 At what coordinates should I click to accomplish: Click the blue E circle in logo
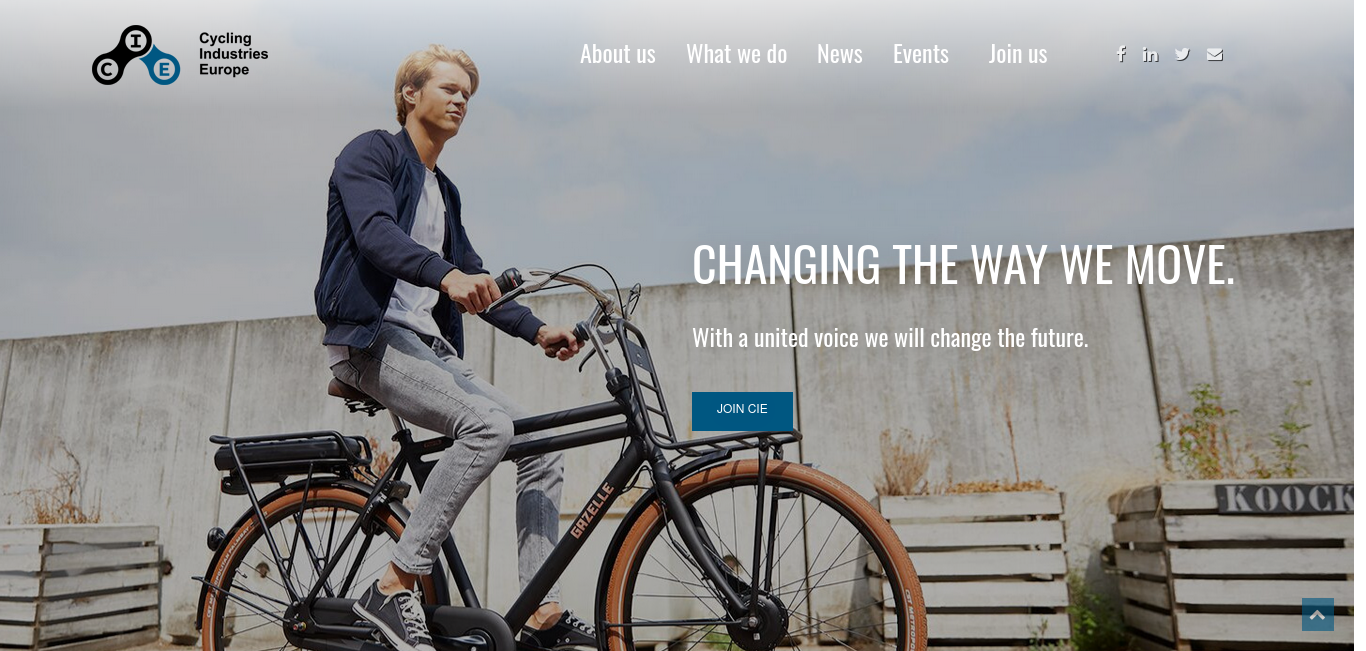(164, 68)
